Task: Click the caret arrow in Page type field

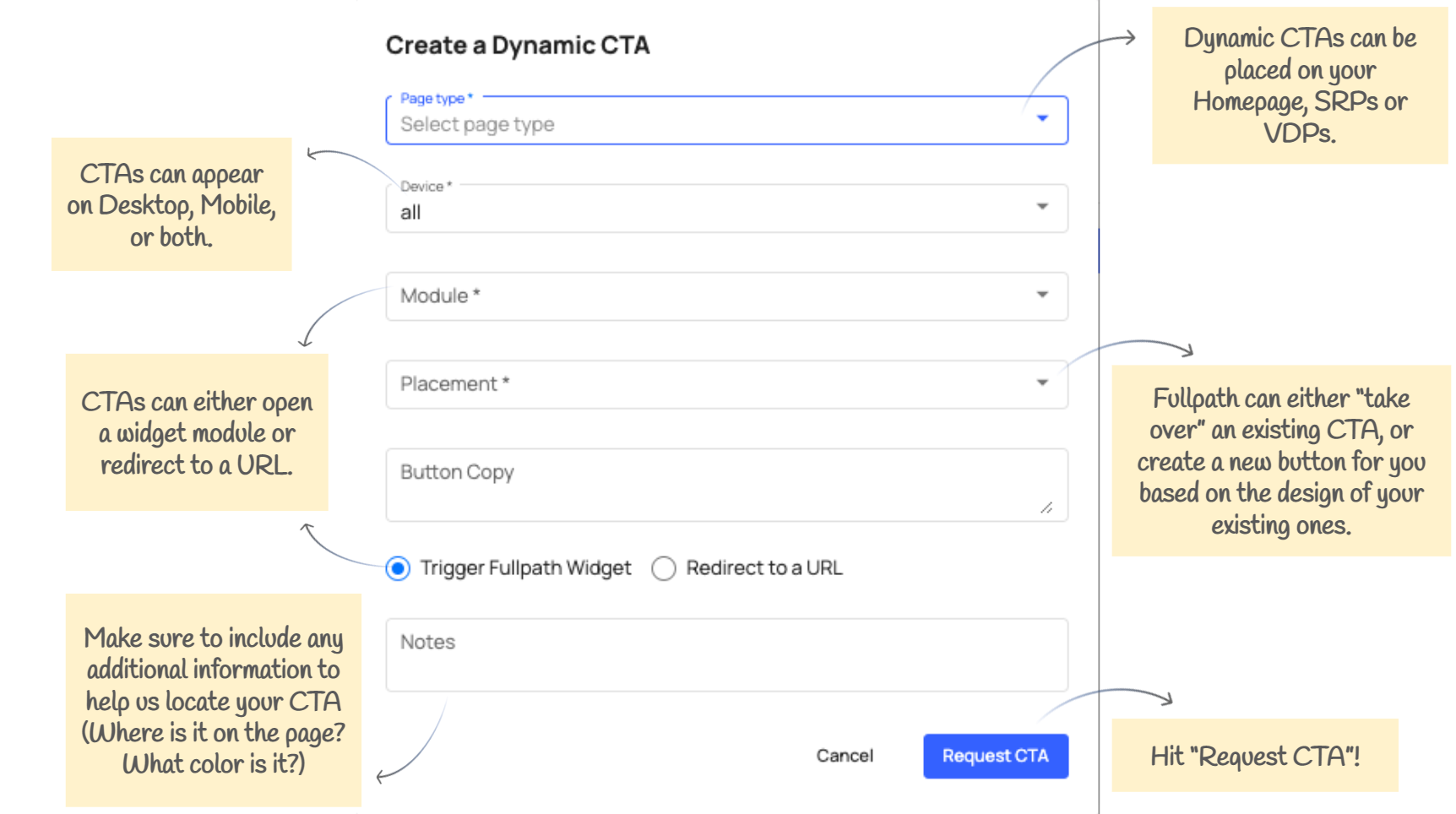Action: (1042, 119)
